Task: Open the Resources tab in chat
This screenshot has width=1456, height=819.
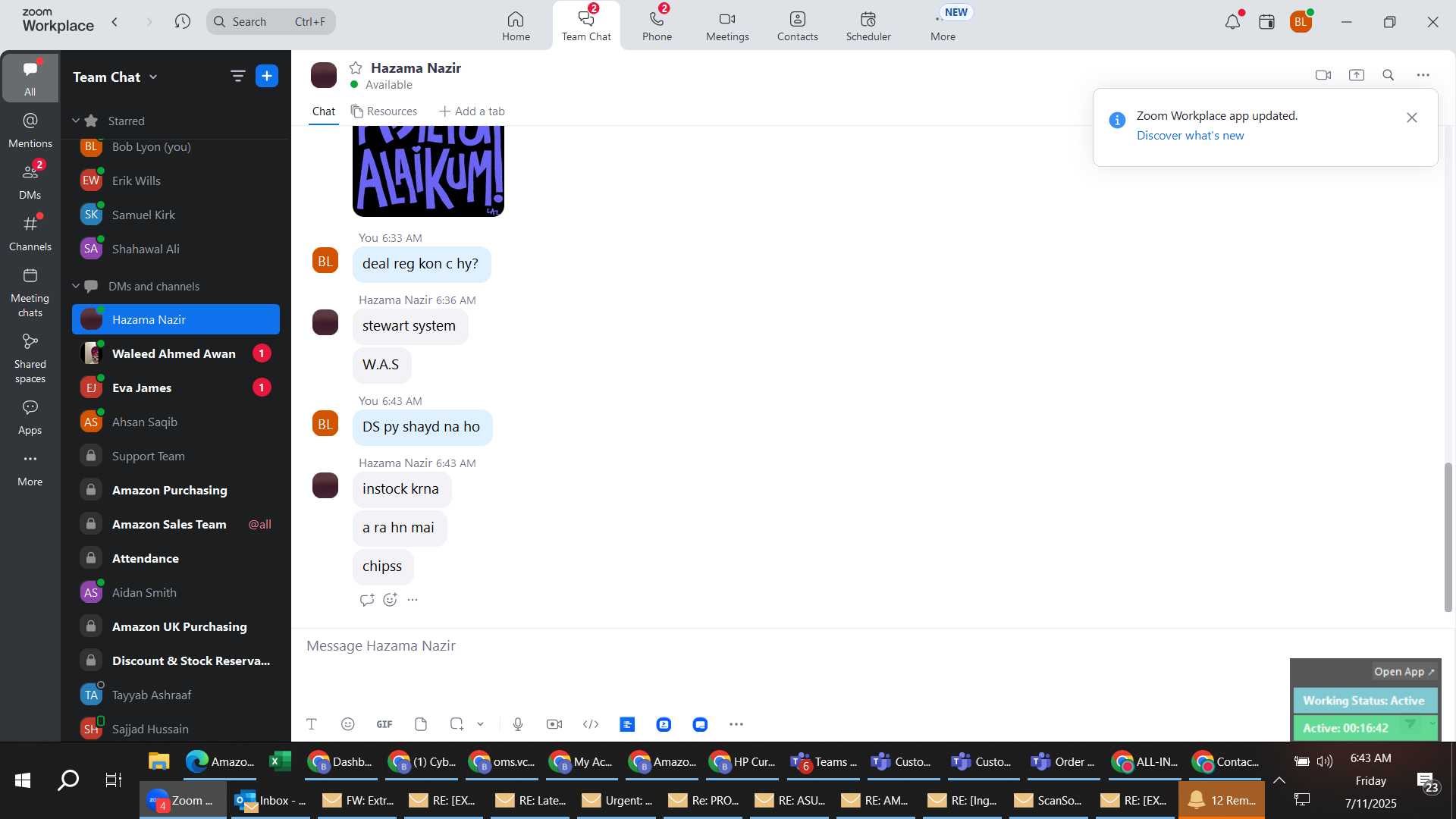Action: coord(384,111)
